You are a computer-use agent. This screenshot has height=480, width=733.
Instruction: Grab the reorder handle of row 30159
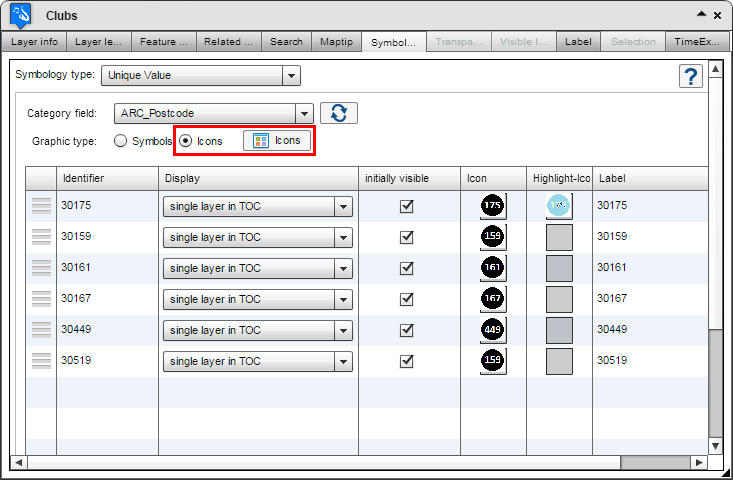[41, 237]
